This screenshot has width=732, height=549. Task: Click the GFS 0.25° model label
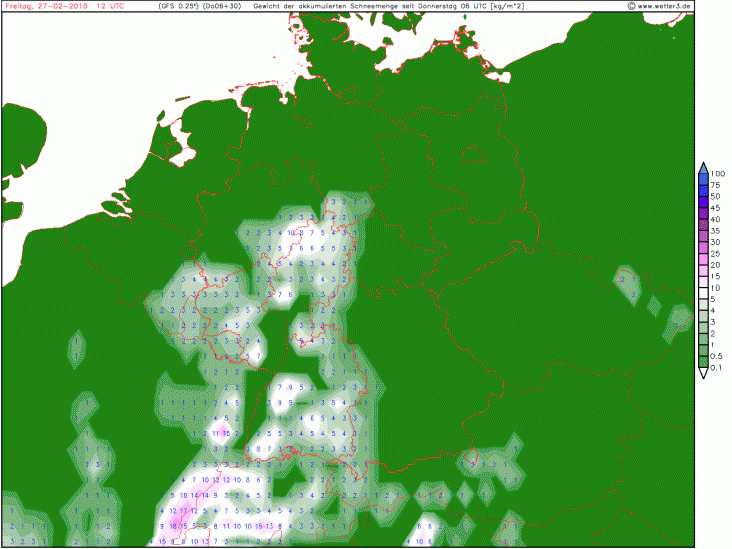pos(178,6)
